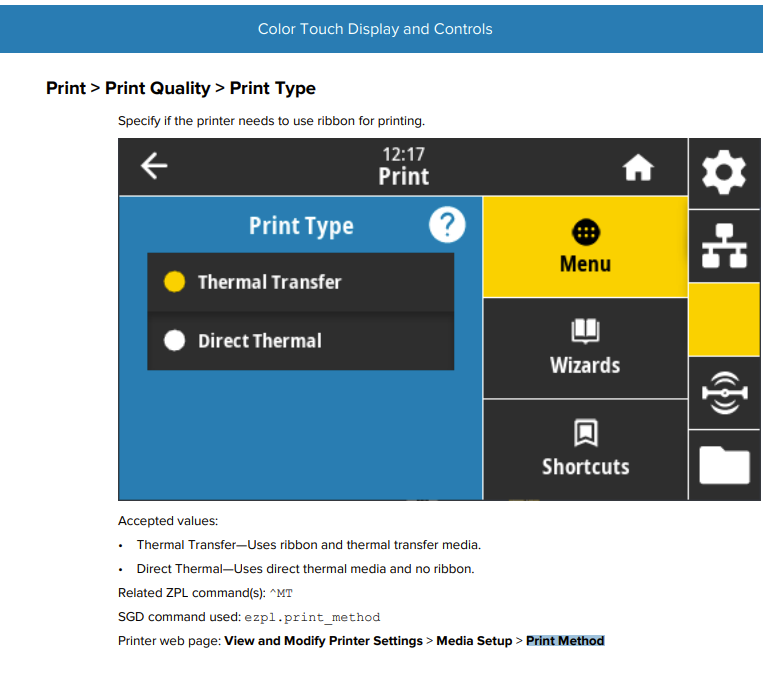
Task: Tap the back arrow icon
Action: pos(153,166)
